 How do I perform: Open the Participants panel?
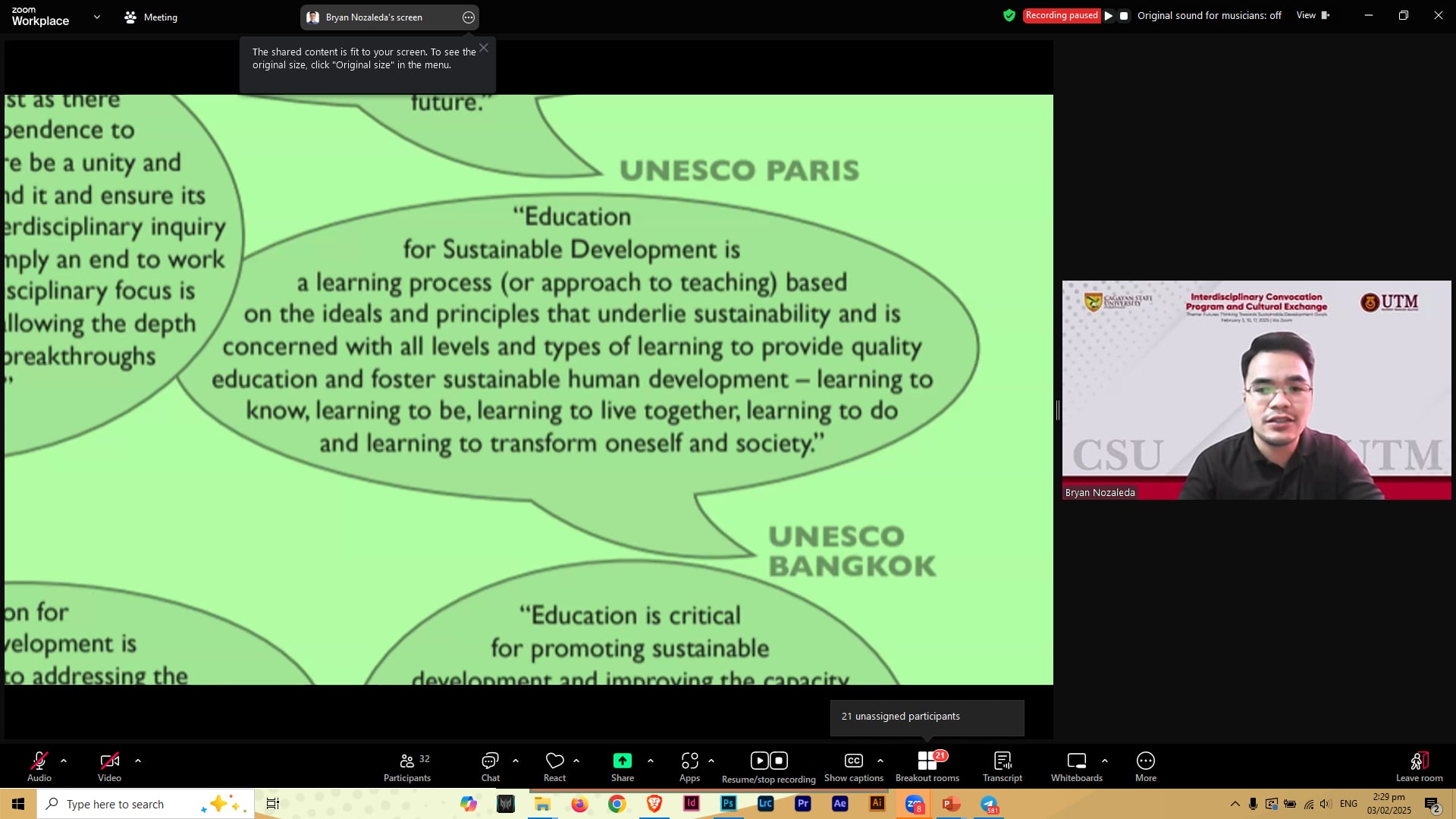[407, 767]
